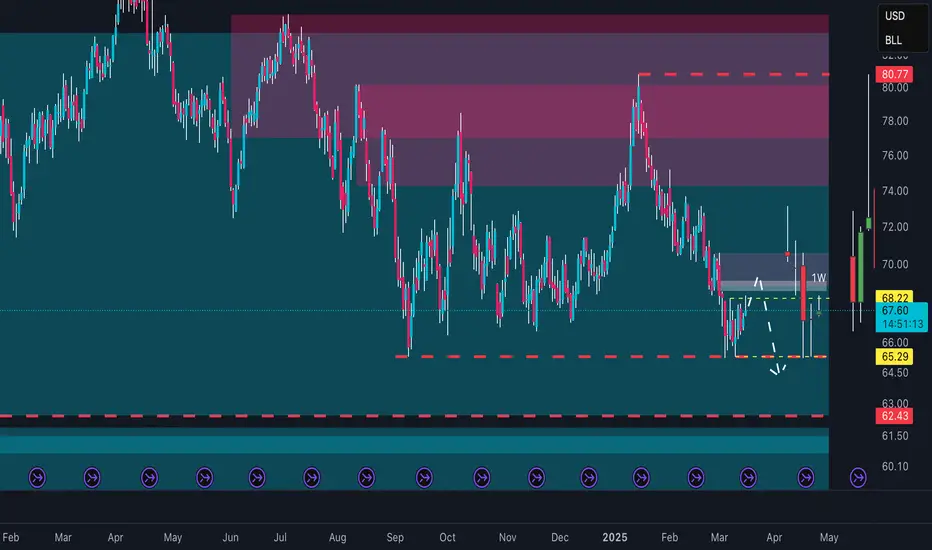
Task: Click the Jul time axis label
Action: pos(280,538)
